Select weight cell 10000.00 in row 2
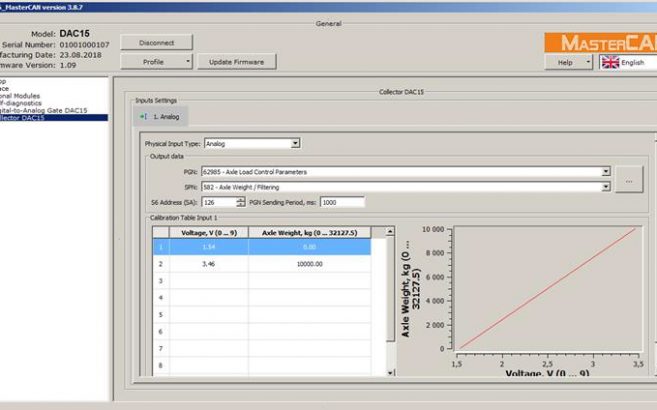 (x=310, y=264)
